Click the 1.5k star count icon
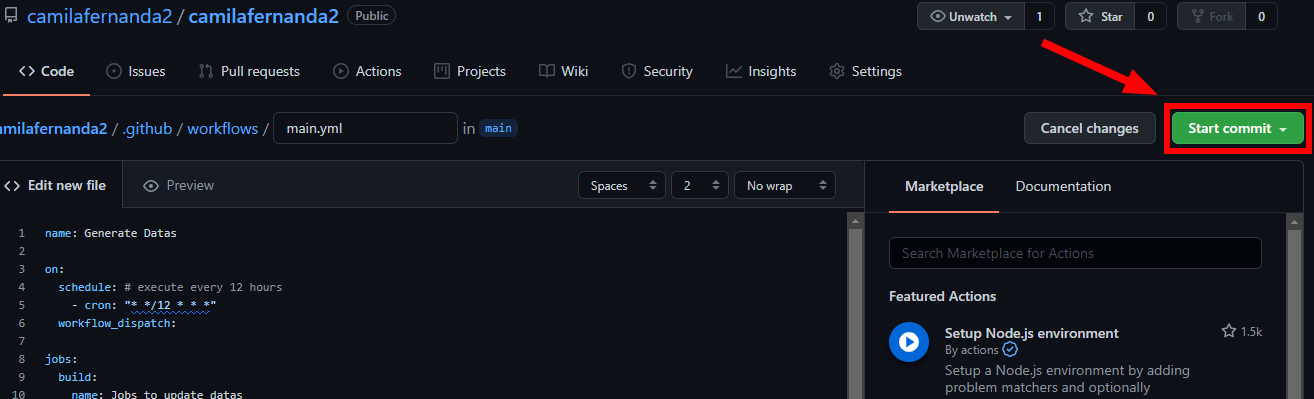 pyautogui.click(x=1228, y=331)
